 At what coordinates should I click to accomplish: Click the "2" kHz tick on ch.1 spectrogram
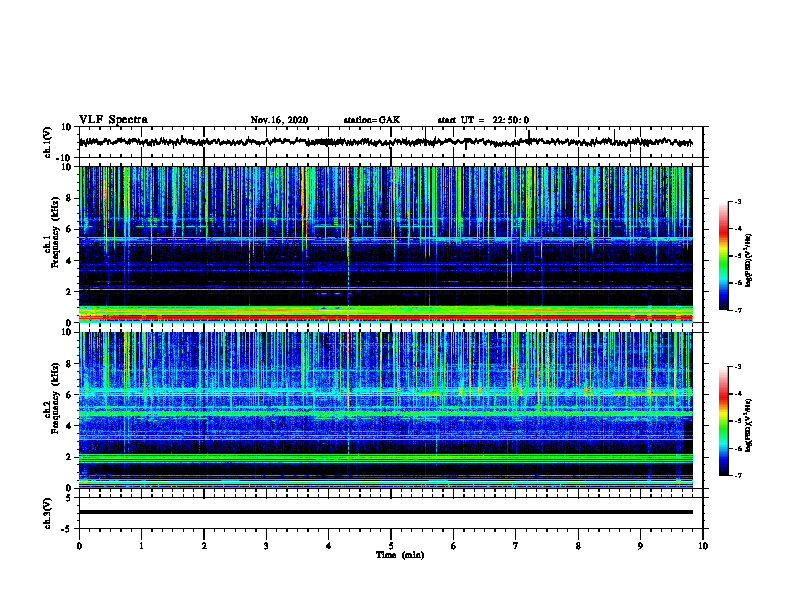click(69, 292)
